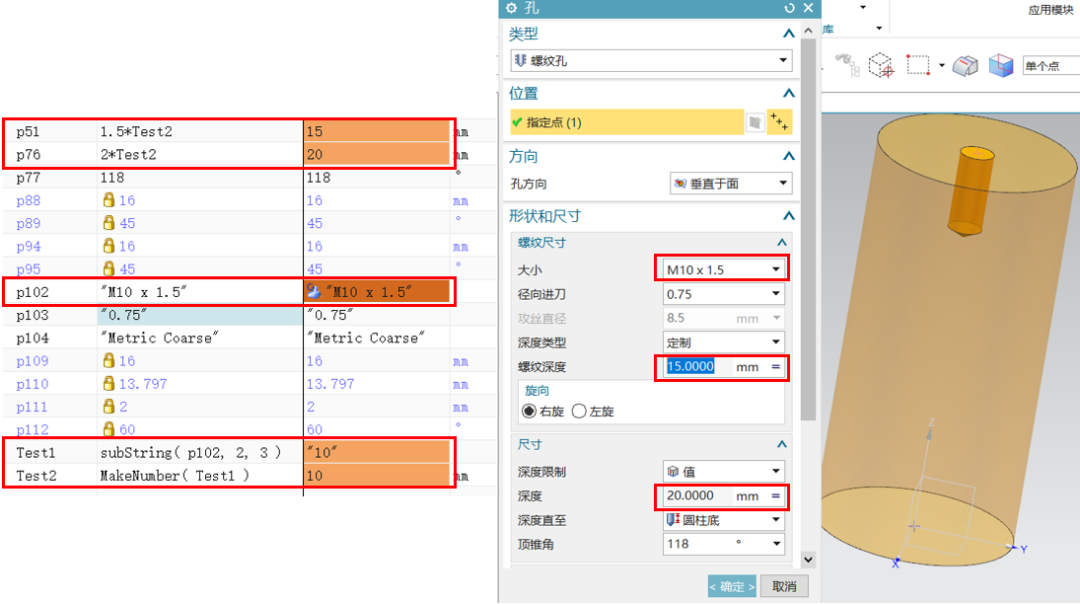Click the highlighted "0.75" formula cell in p103
The height and width of the screenshot is (604, 1080).
click(200, 315)
